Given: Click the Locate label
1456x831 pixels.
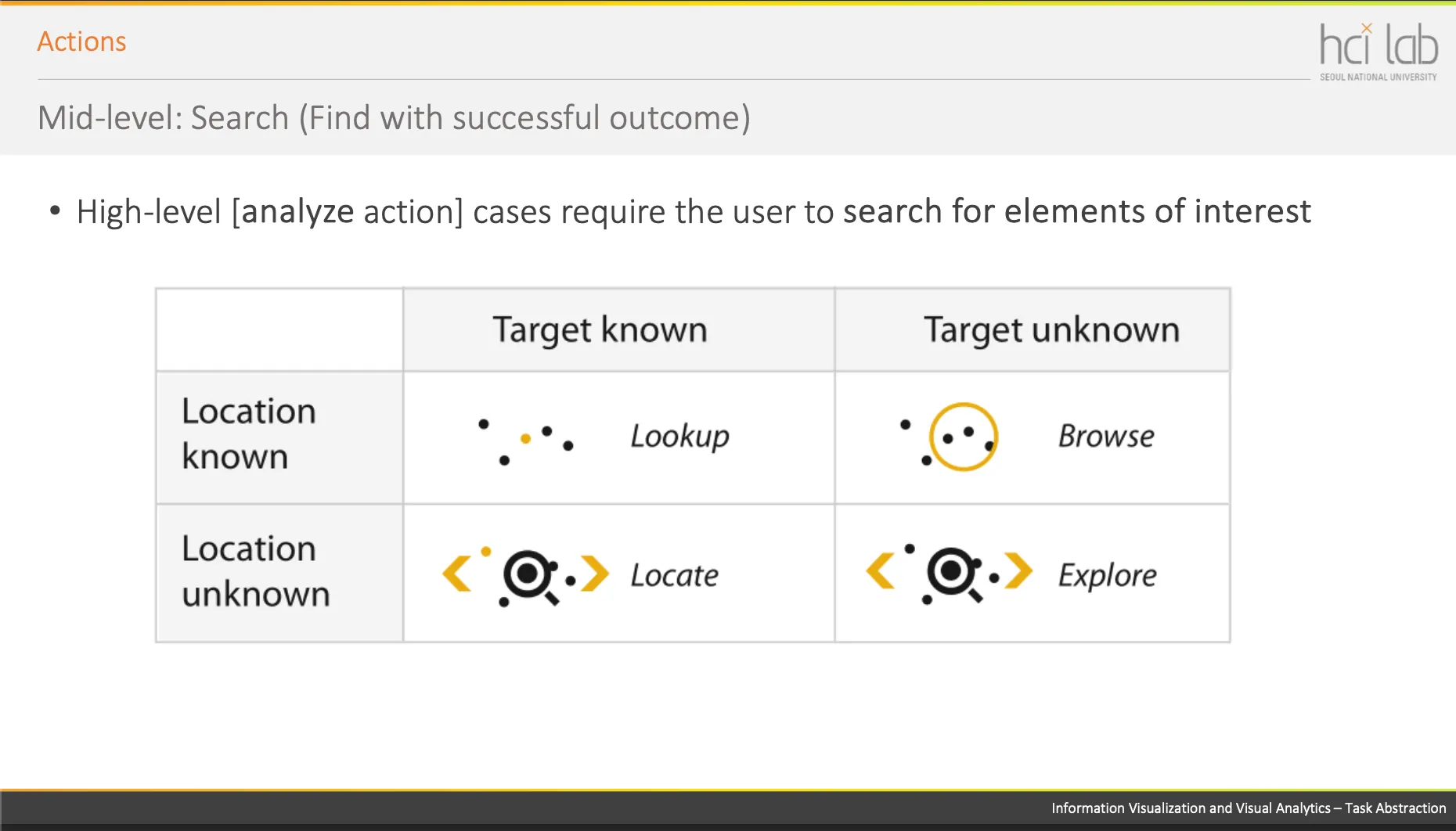Looking at the screenshot, I should (674, 575).
